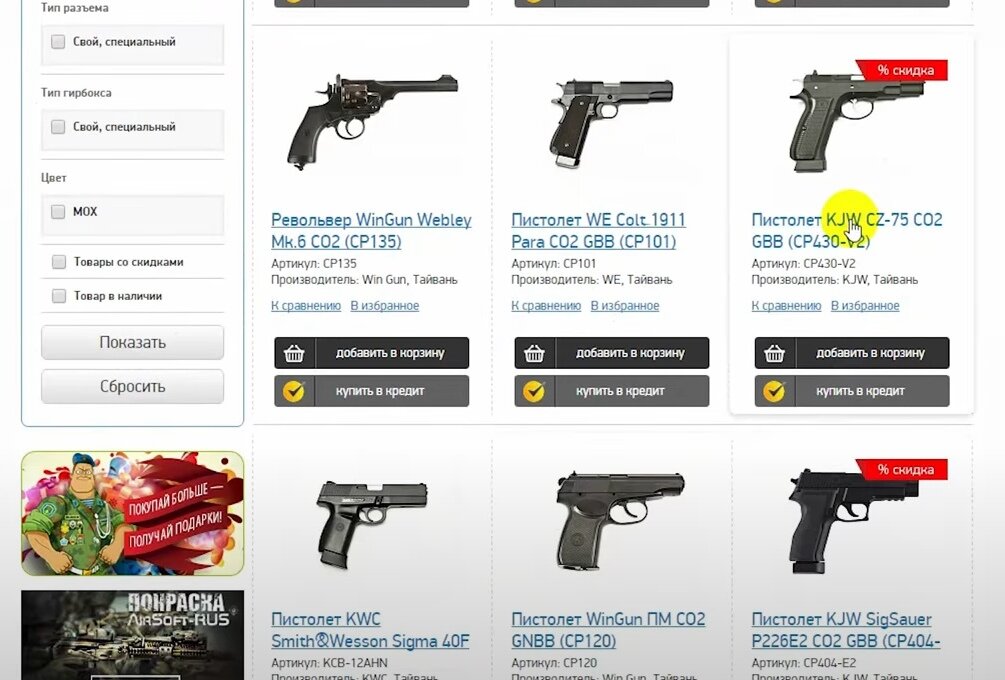Screen dimensions: 1005x680
Task: Click basket icon under WE Colt 1911
Action: coord(535,353)
